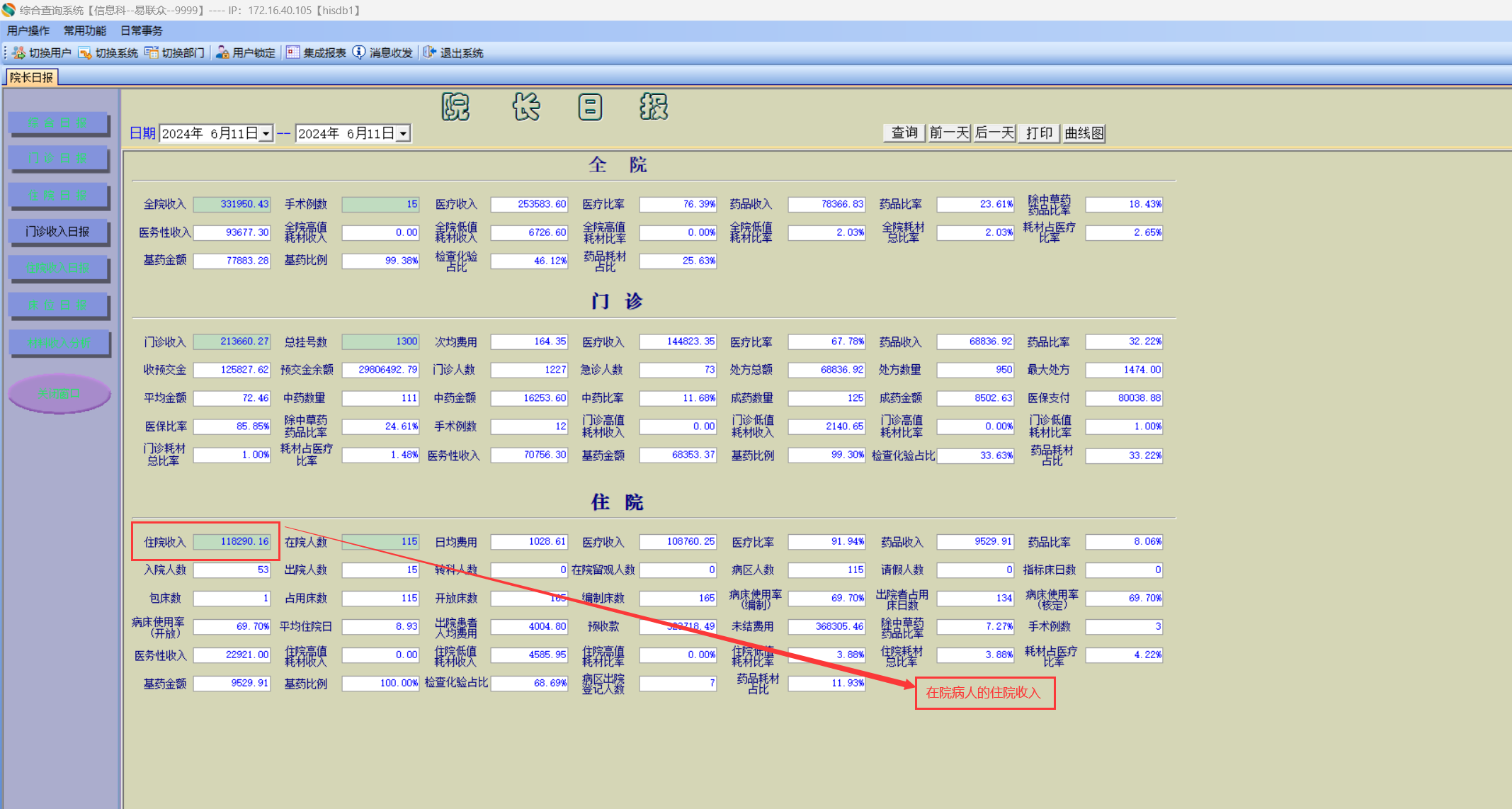Open the 日常事务 menu
This screenshot has width=1512, height=809.
point(142,31)
